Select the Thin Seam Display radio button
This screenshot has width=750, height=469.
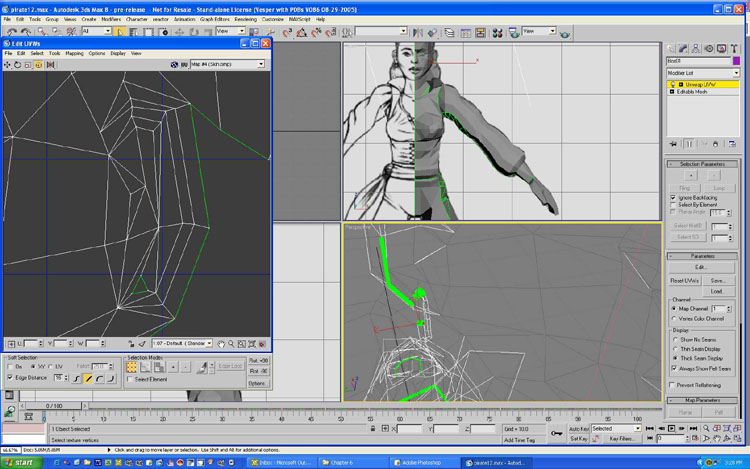point(674,349)
